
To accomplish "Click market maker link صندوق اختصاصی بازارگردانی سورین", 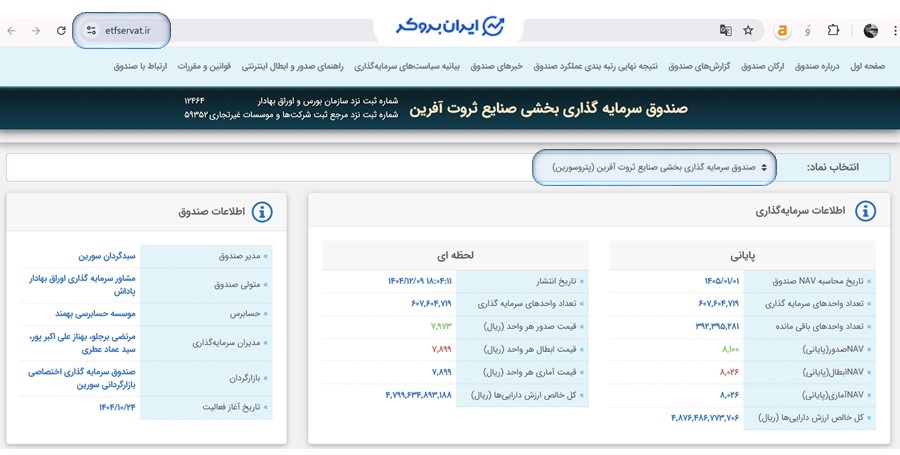I will click(82, 378).
